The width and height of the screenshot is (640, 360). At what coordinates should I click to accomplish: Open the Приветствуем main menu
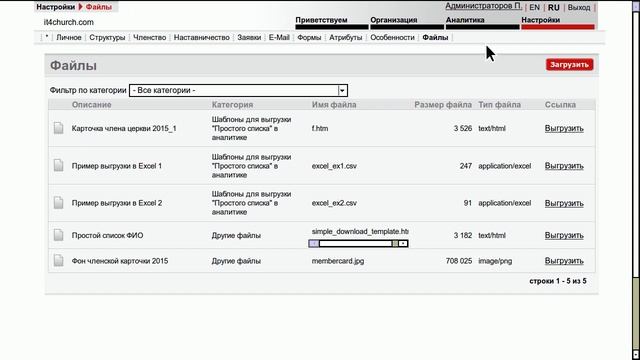click(x=331, y=22)
